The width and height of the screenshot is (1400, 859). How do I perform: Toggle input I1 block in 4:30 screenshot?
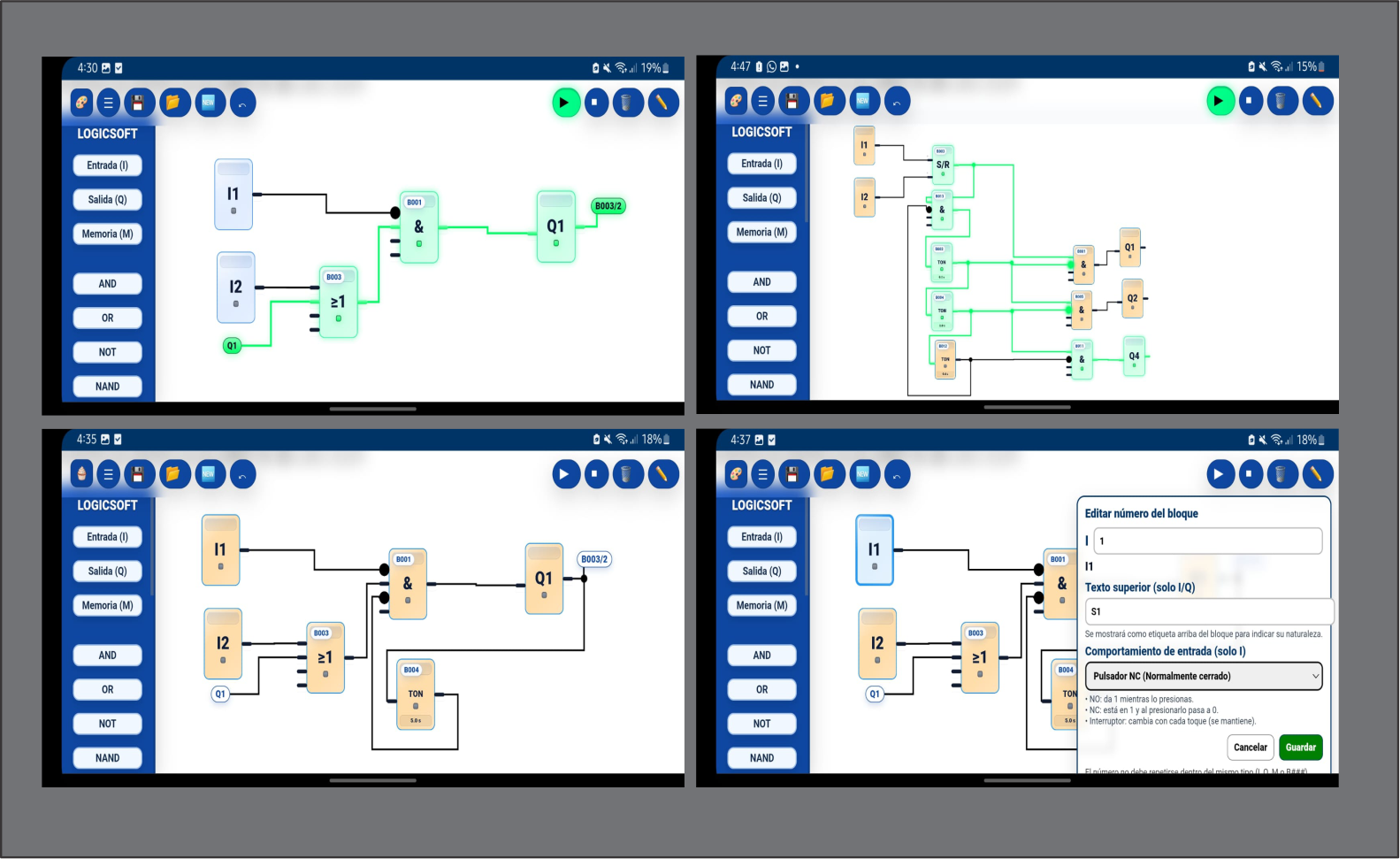point(233,195)
